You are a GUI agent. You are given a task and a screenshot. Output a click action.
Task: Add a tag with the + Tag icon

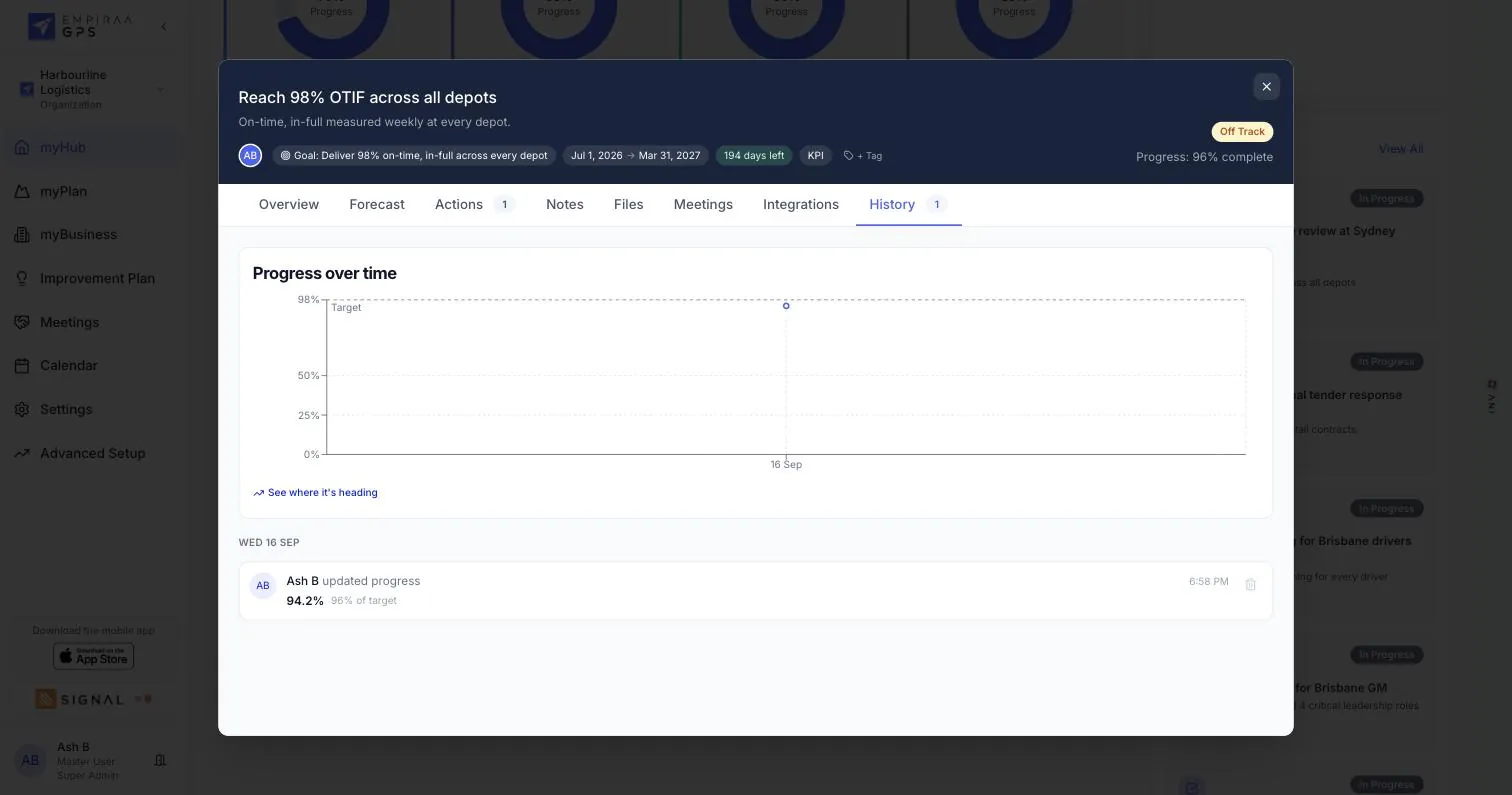click(x=862, y=156)
